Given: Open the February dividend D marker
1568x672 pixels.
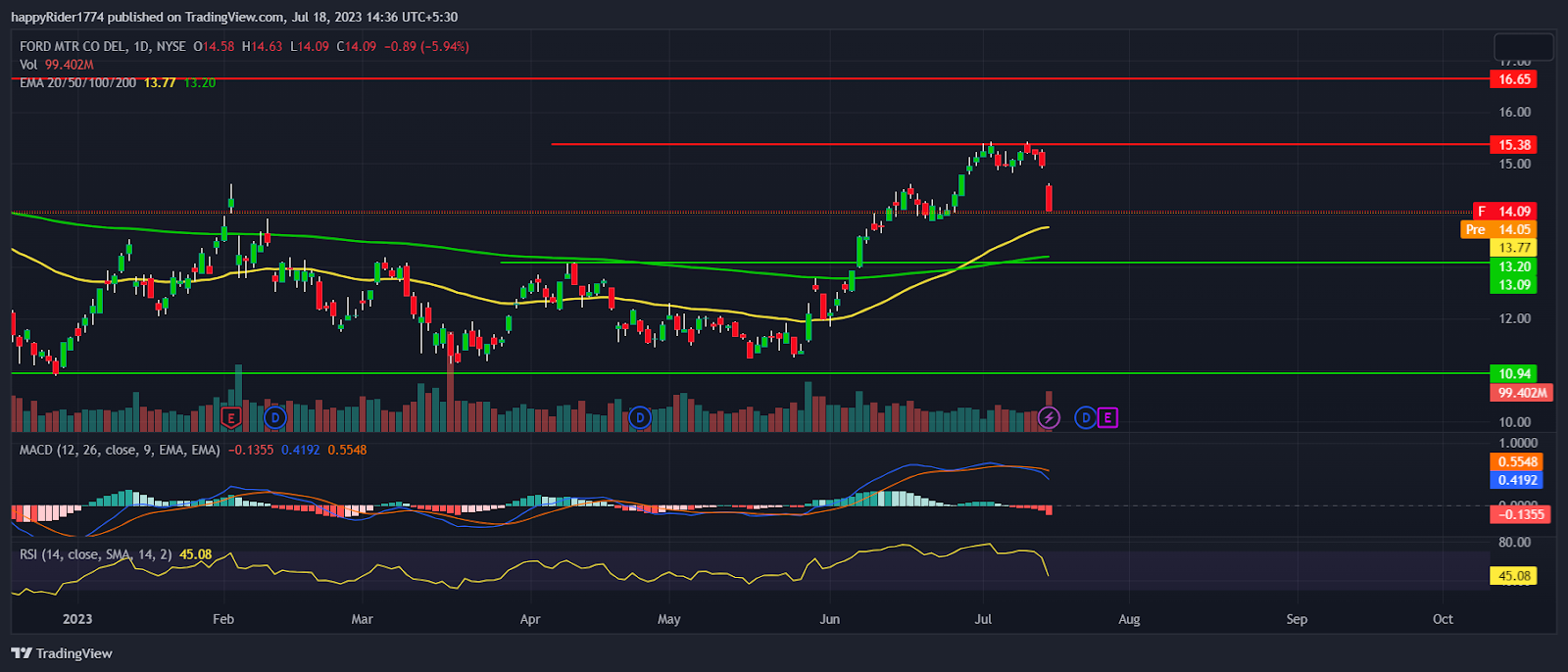Looking at the screenshot, I should (x=275, y=418).
